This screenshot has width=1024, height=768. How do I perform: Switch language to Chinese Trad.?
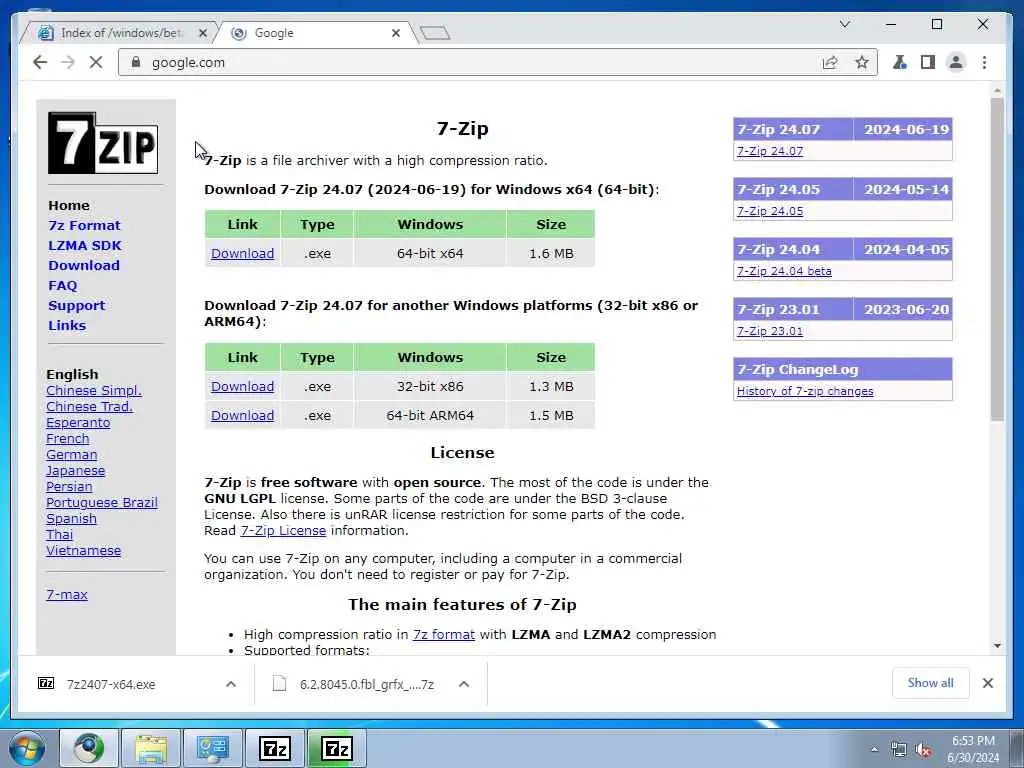89,406
